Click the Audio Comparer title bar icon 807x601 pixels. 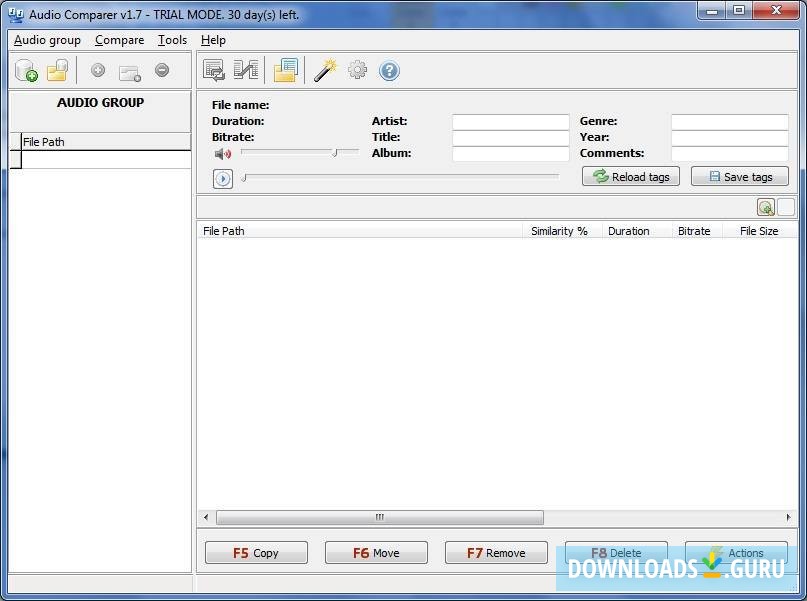point(16,14)
